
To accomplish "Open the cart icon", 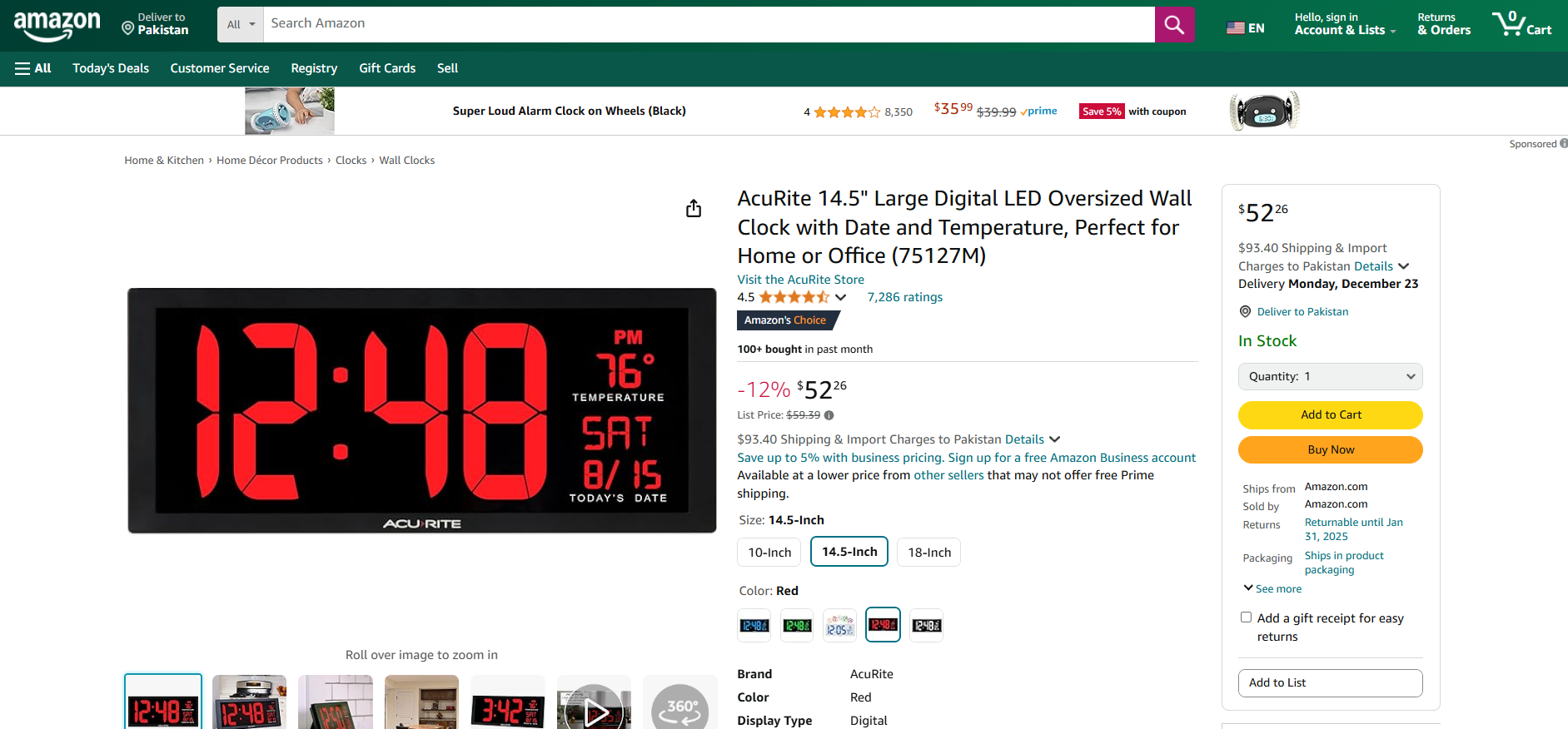I will [x=1521, y=24].
